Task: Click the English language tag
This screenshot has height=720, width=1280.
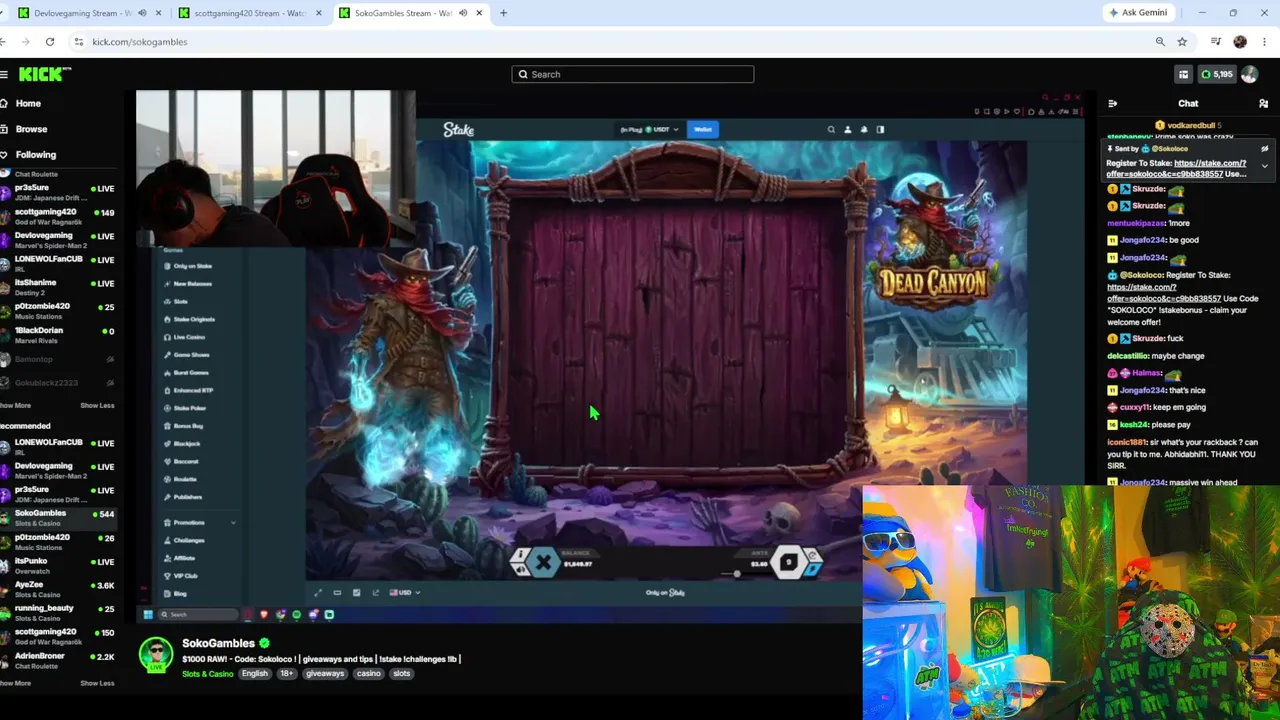Action: point(255,674)
